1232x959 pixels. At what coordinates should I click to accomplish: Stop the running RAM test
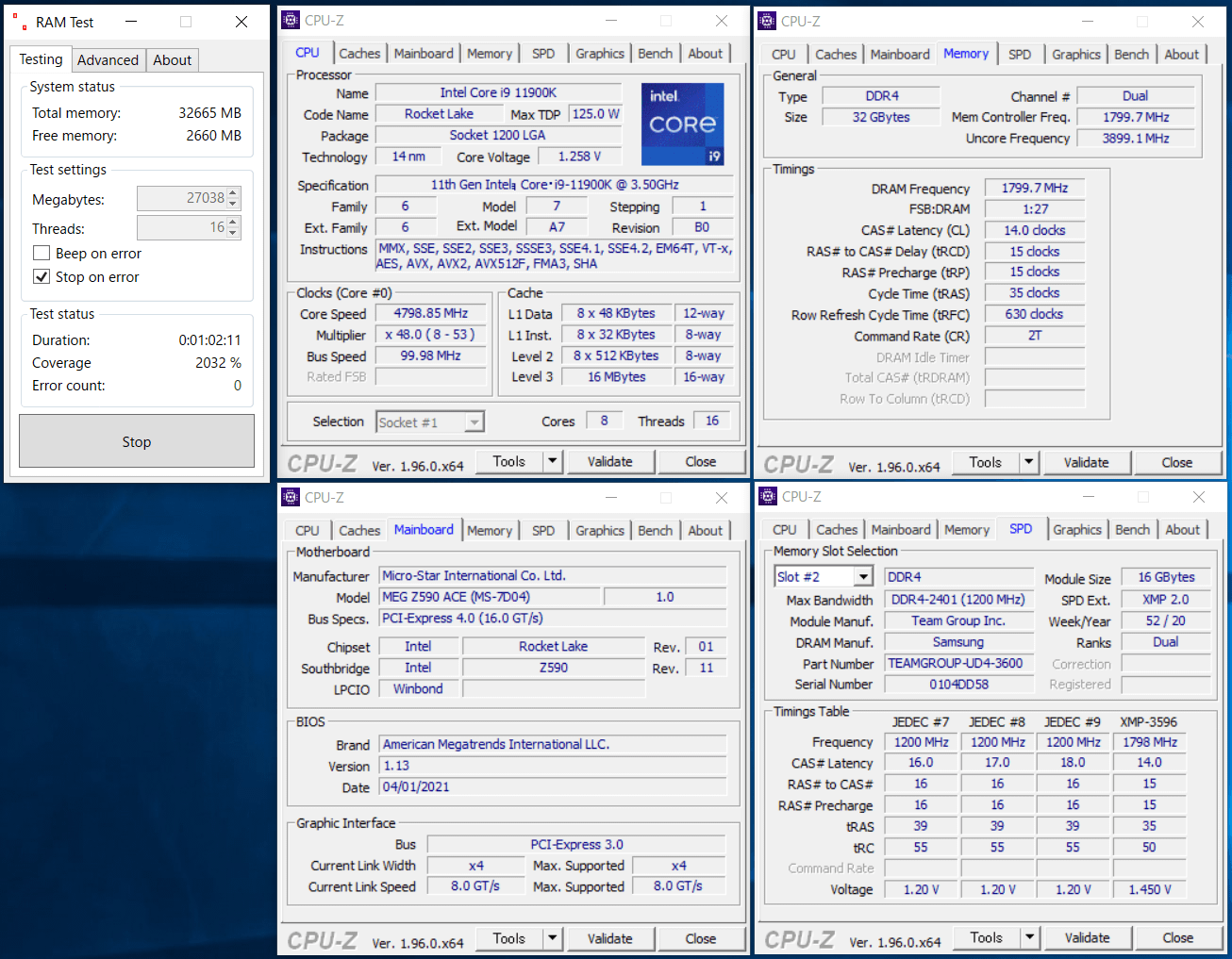point(137,441)
